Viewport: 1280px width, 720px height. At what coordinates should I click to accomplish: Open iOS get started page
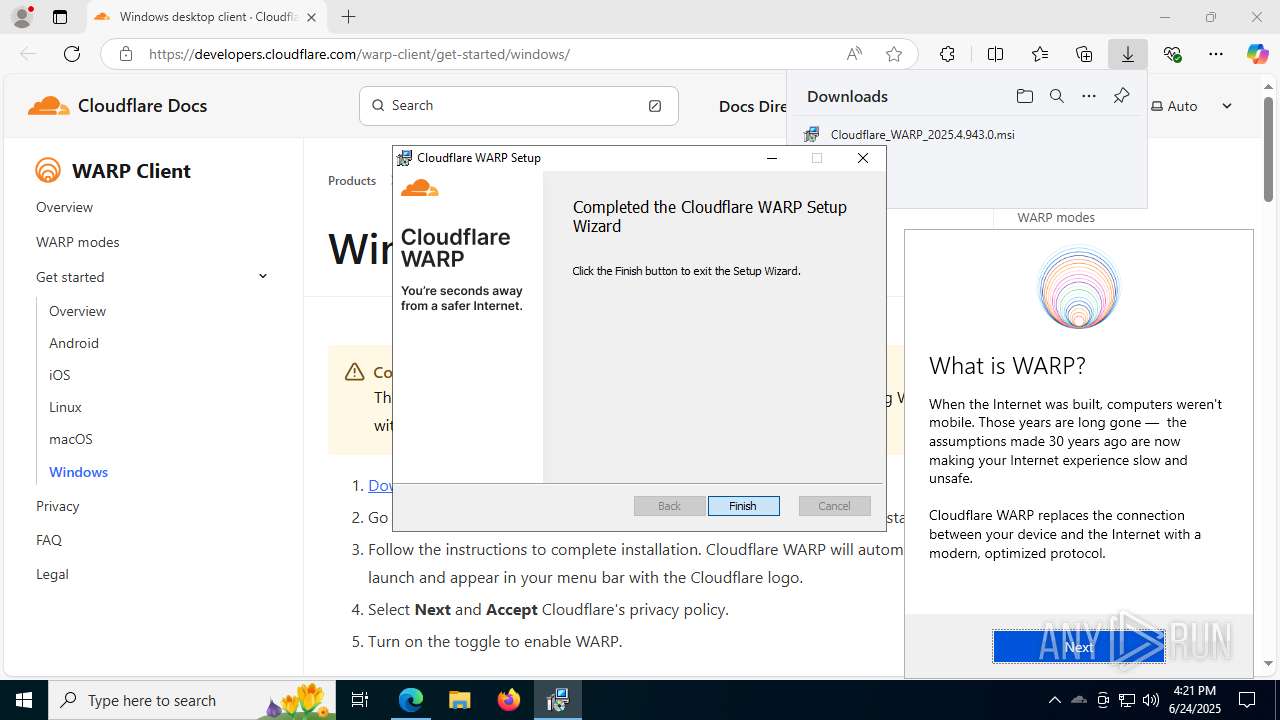[x=60, y=375]
